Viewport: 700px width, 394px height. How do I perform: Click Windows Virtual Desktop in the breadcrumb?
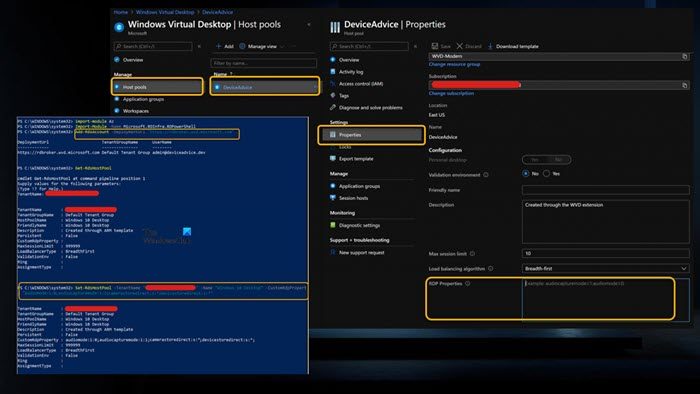pyautogui.click(x=165, y=12)
